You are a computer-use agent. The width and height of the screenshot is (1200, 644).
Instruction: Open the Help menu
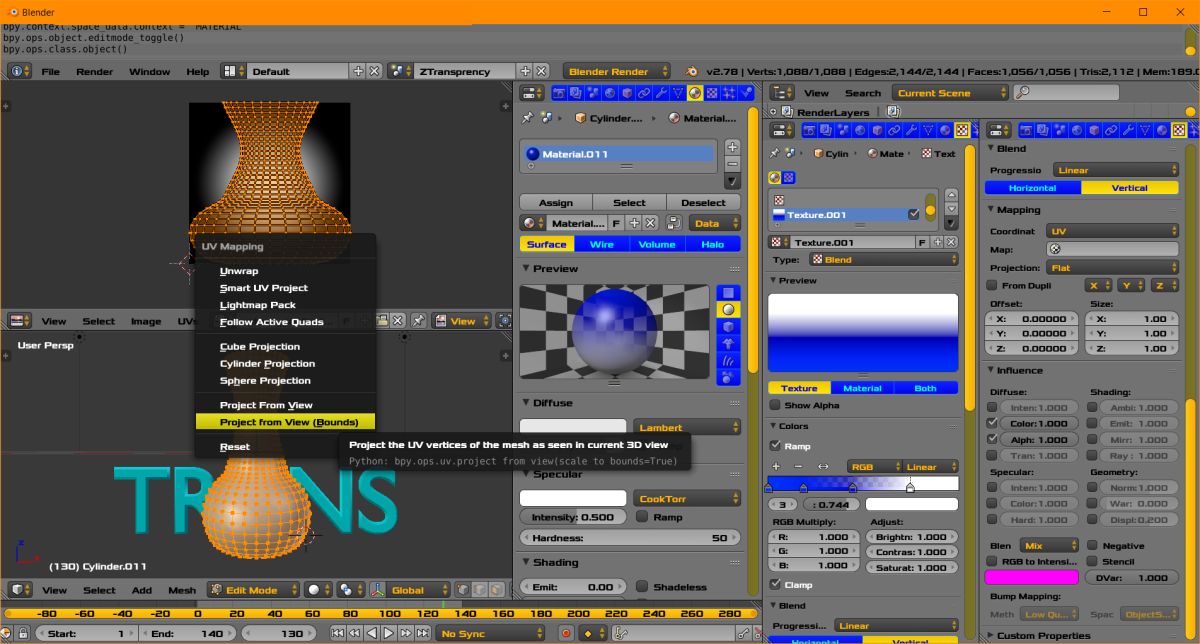198,72
